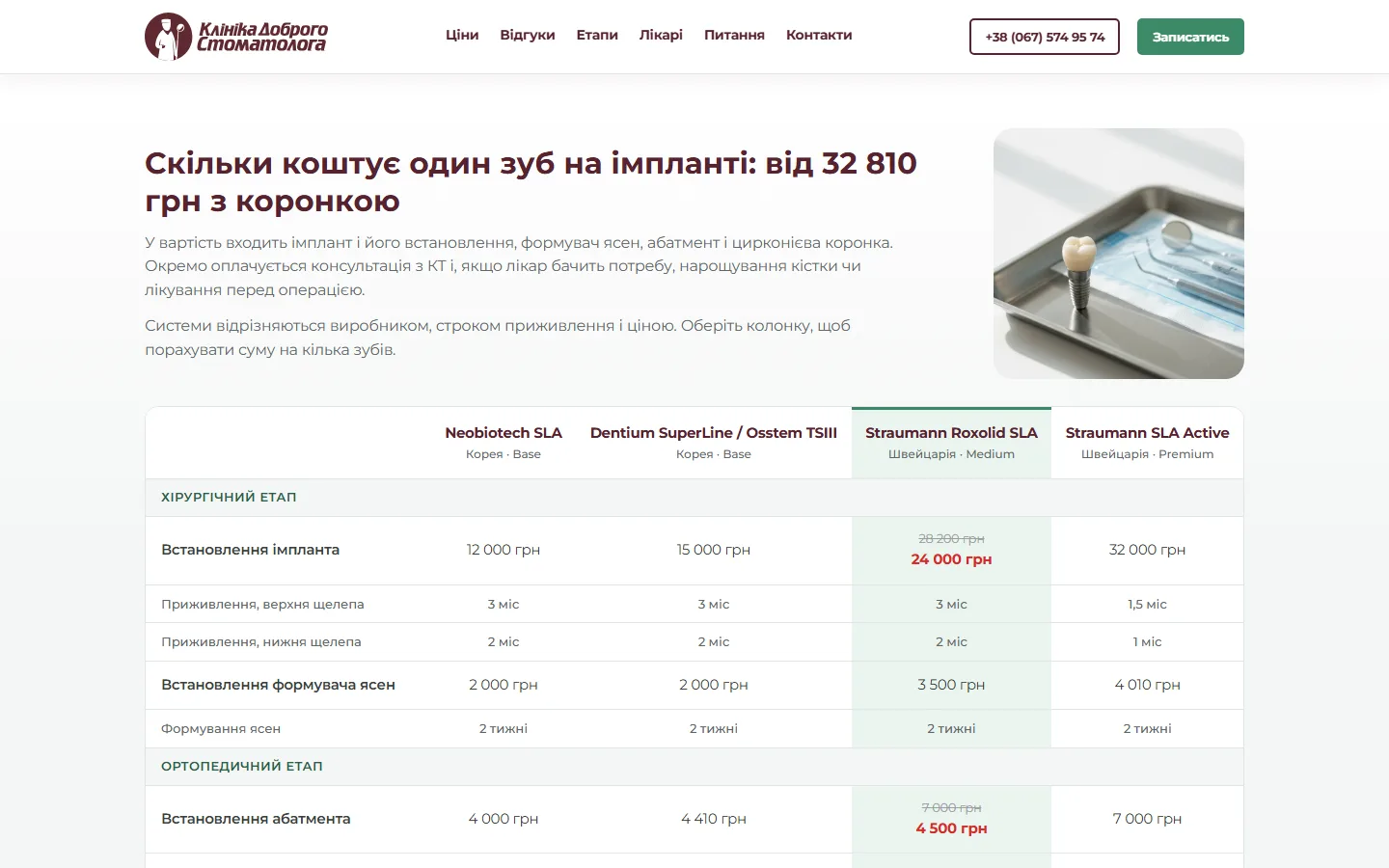Viewport: 1389px width, 868px height.
Task: Click the 1,5 міс healing time cell
Action: [x=1147, y=605]
